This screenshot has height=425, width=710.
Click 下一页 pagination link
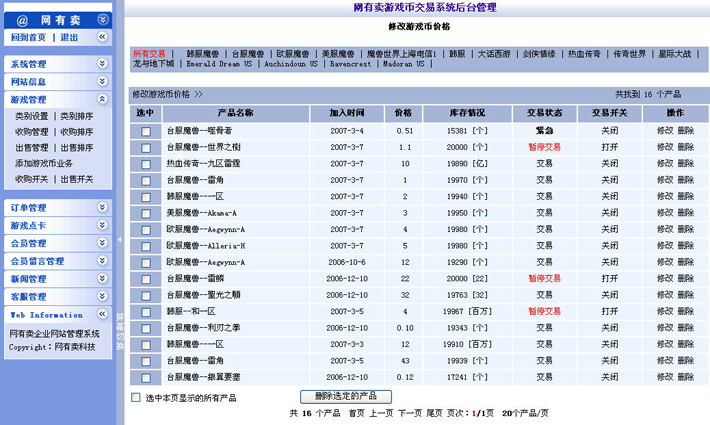click(410, 413)
